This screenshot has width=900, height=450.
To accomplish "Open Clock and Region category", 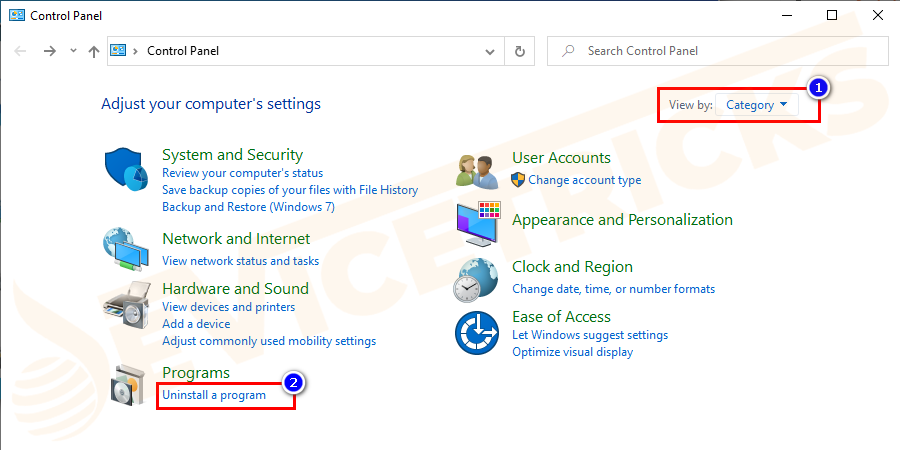I will point(572,267).
